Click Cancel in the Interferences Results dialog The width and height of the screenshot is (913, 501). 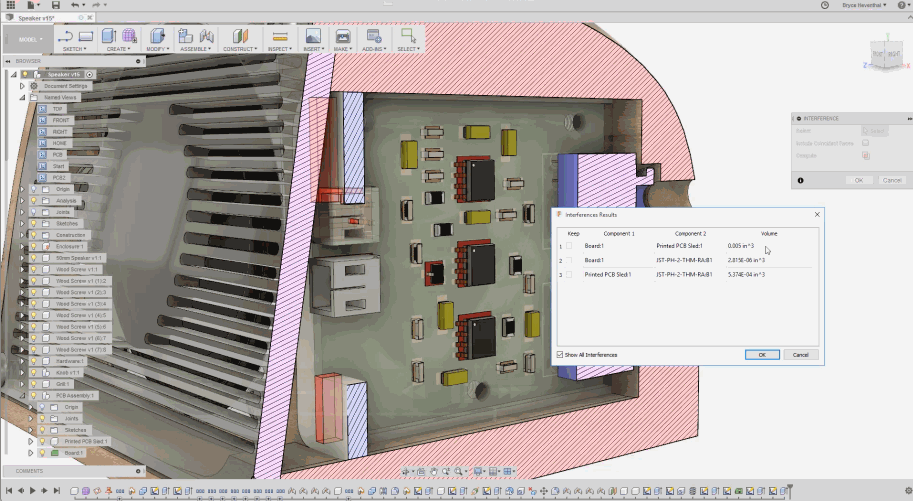point(801,355)
